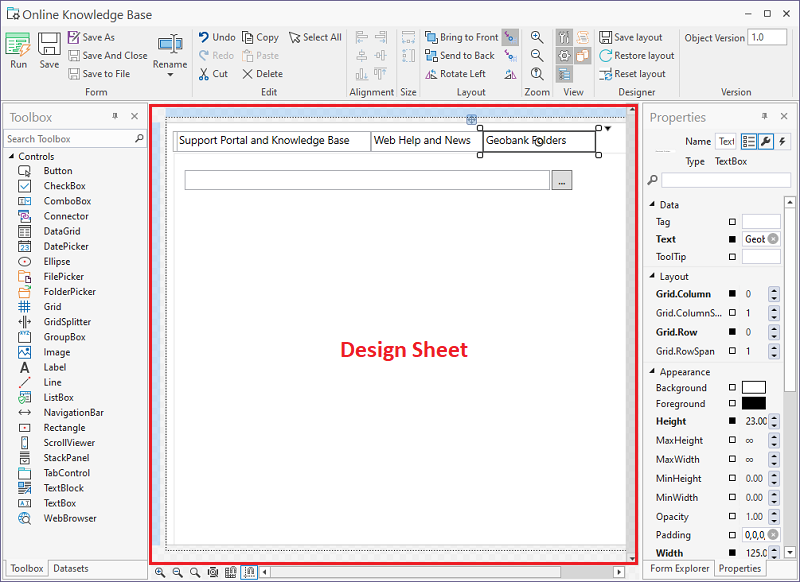Image resolution: width=800 pixels, height=582 pixels.
Task: Collapse the Controls tree in the Toolbox
Action: (11, 156)
